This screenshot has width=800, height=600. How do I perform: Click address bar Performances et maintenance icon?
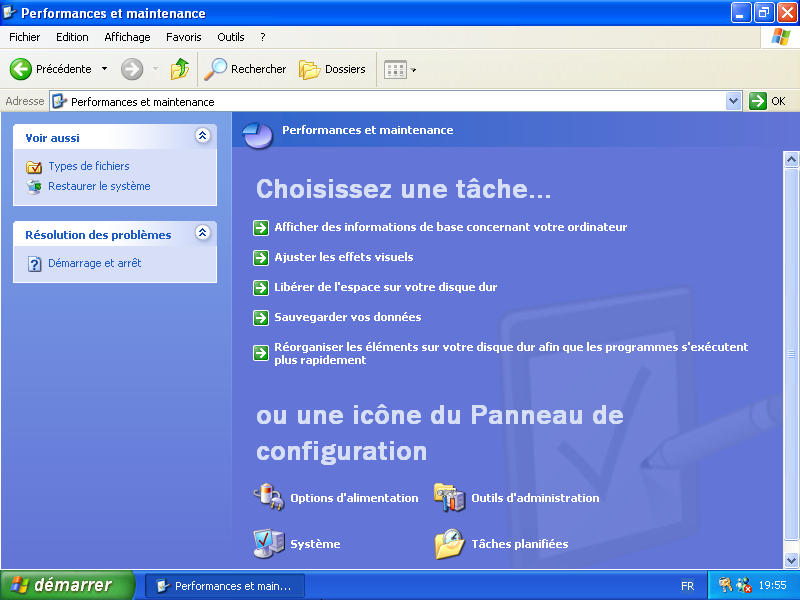point(60,101)
